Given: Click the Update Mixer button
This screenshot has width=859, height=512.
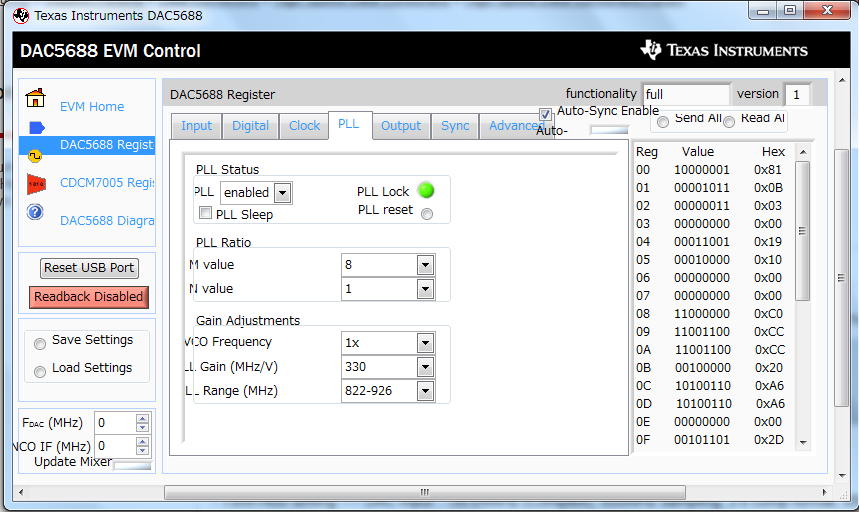Looking at the screenshot, I should 132,465.
